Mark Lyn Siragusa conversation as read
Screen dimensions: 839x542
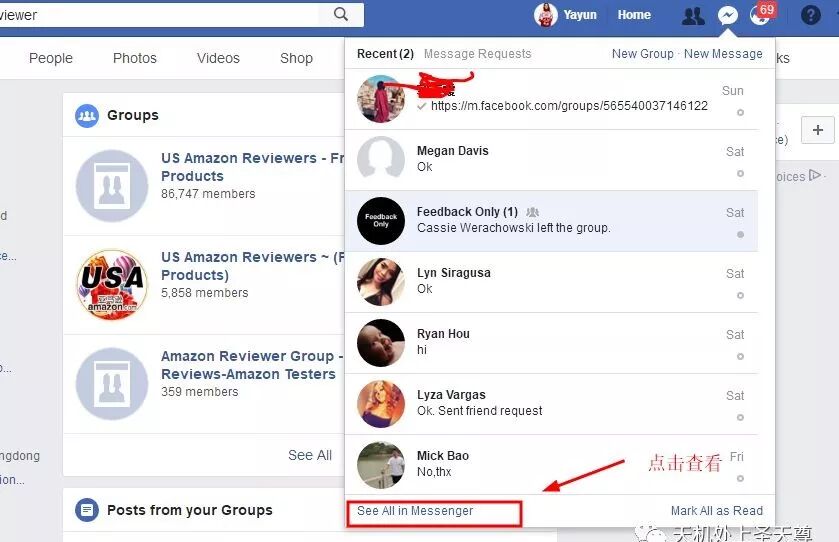point(740,295)
